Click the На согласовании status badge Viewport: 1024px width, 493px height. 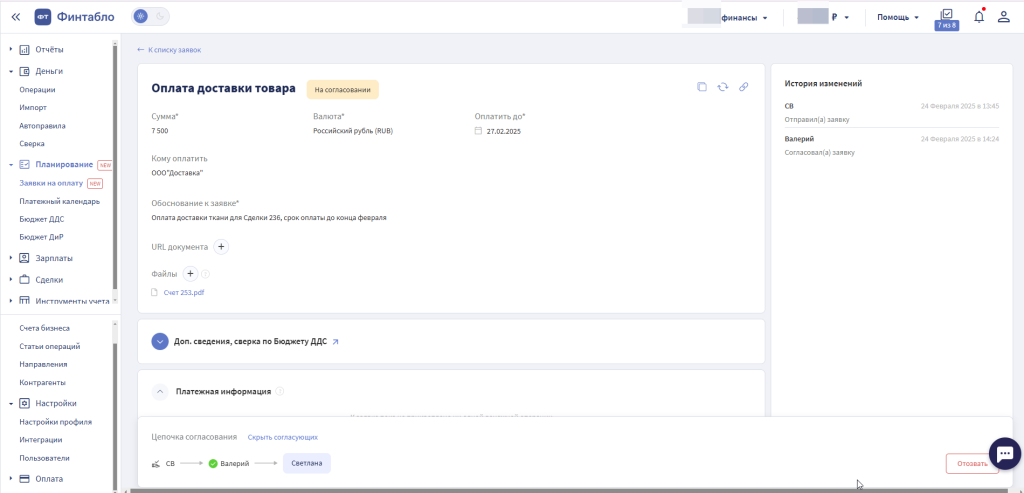click(x=343, y=89)
